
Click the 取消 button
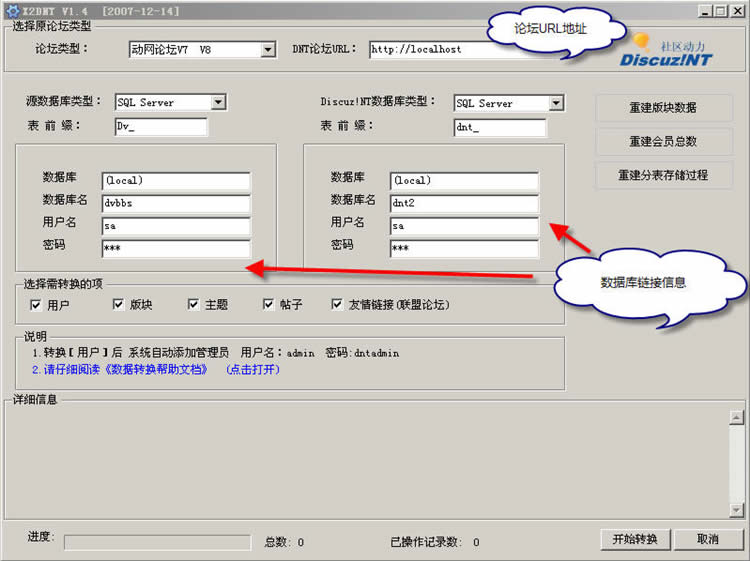(708, 540)
